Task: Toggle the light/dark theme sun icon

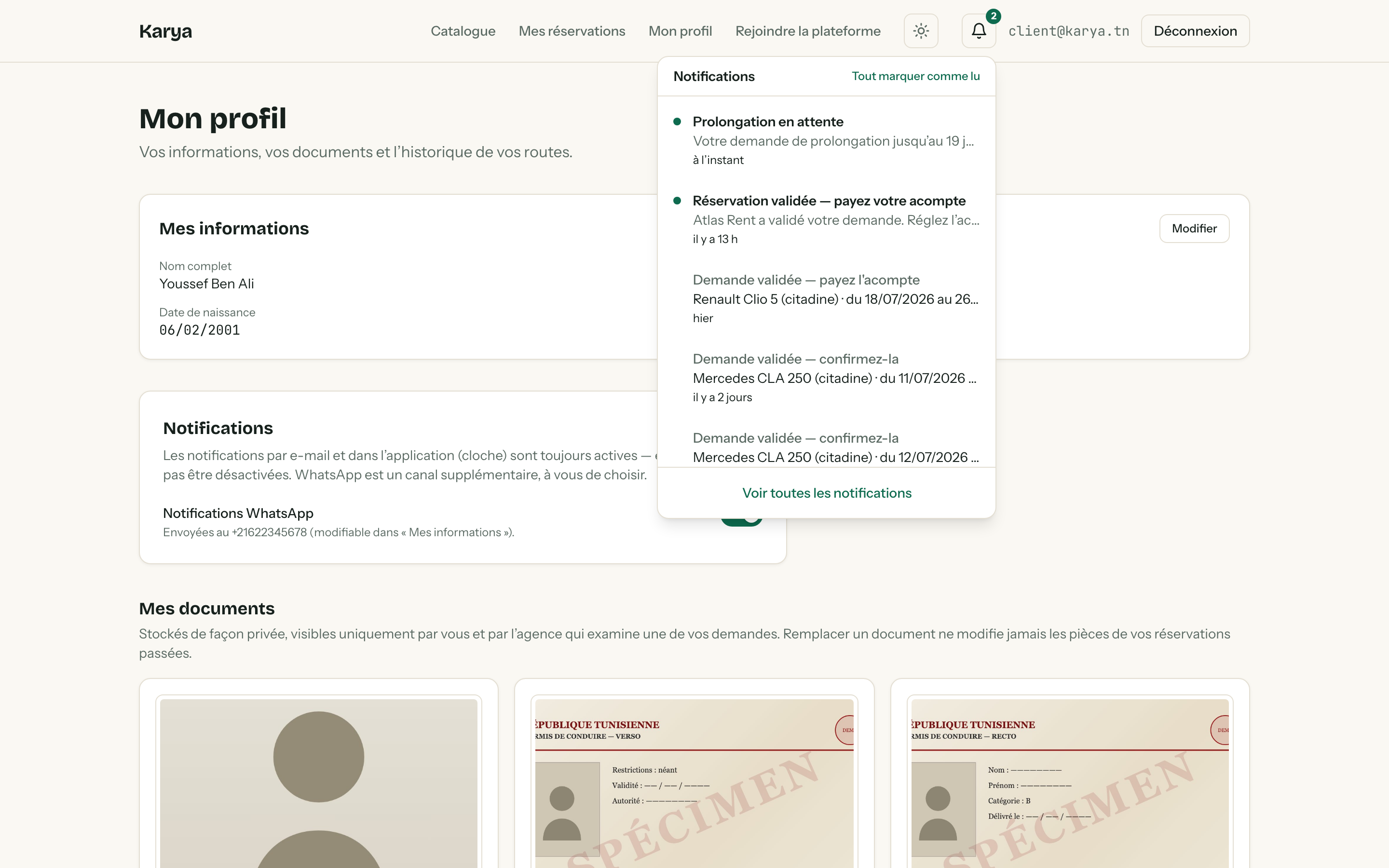Action: coord(921,31)
